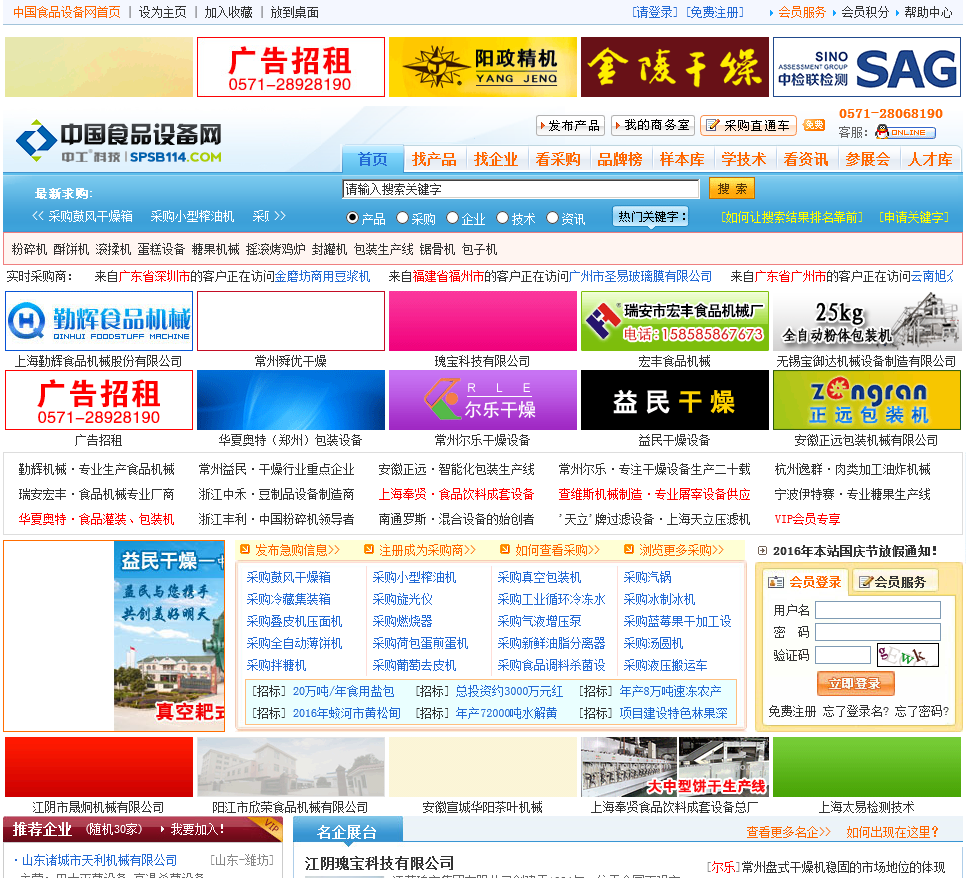Image resolution: width=966 pixels, height=878 pixels.
Task: Open the 2016 国庆节放假通知 announcement
Action: (x=854, y=551)
